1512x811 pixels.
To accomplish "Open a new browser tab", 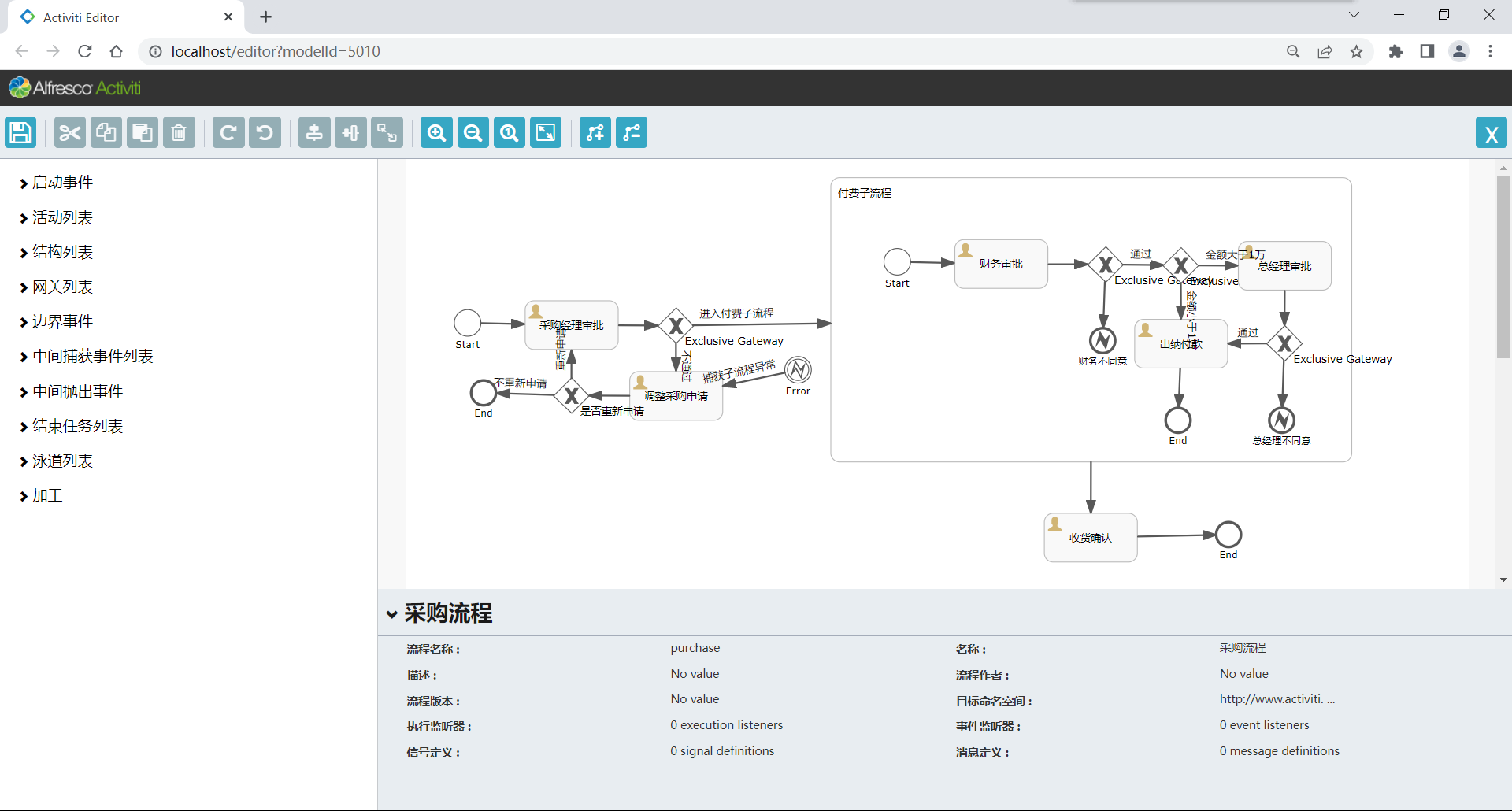I will coord(265,17).
